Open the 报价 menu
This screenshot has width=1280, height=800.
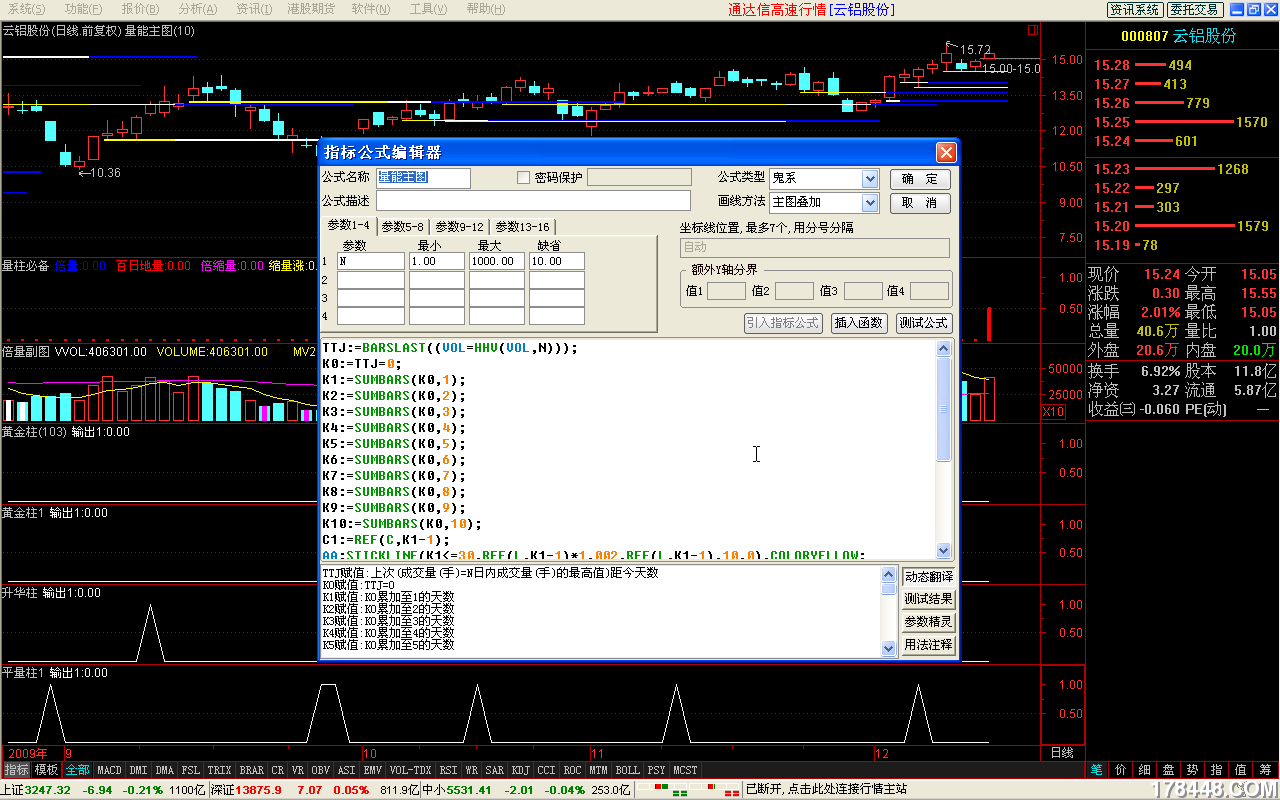[138, 9]
